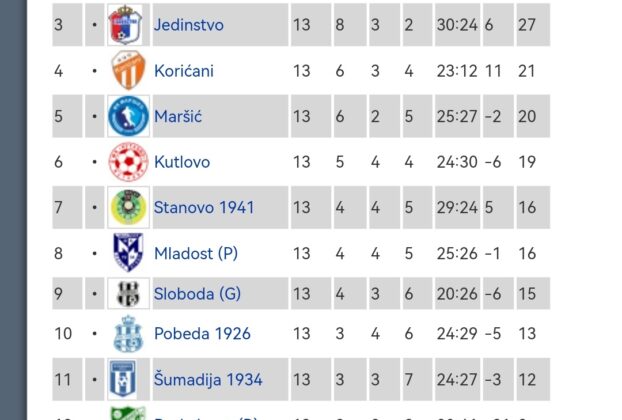Go to Stanovo 1941 team page
The width and height of the screenshot is (622, 420).
pyautogui.click(x=203, y=208)
